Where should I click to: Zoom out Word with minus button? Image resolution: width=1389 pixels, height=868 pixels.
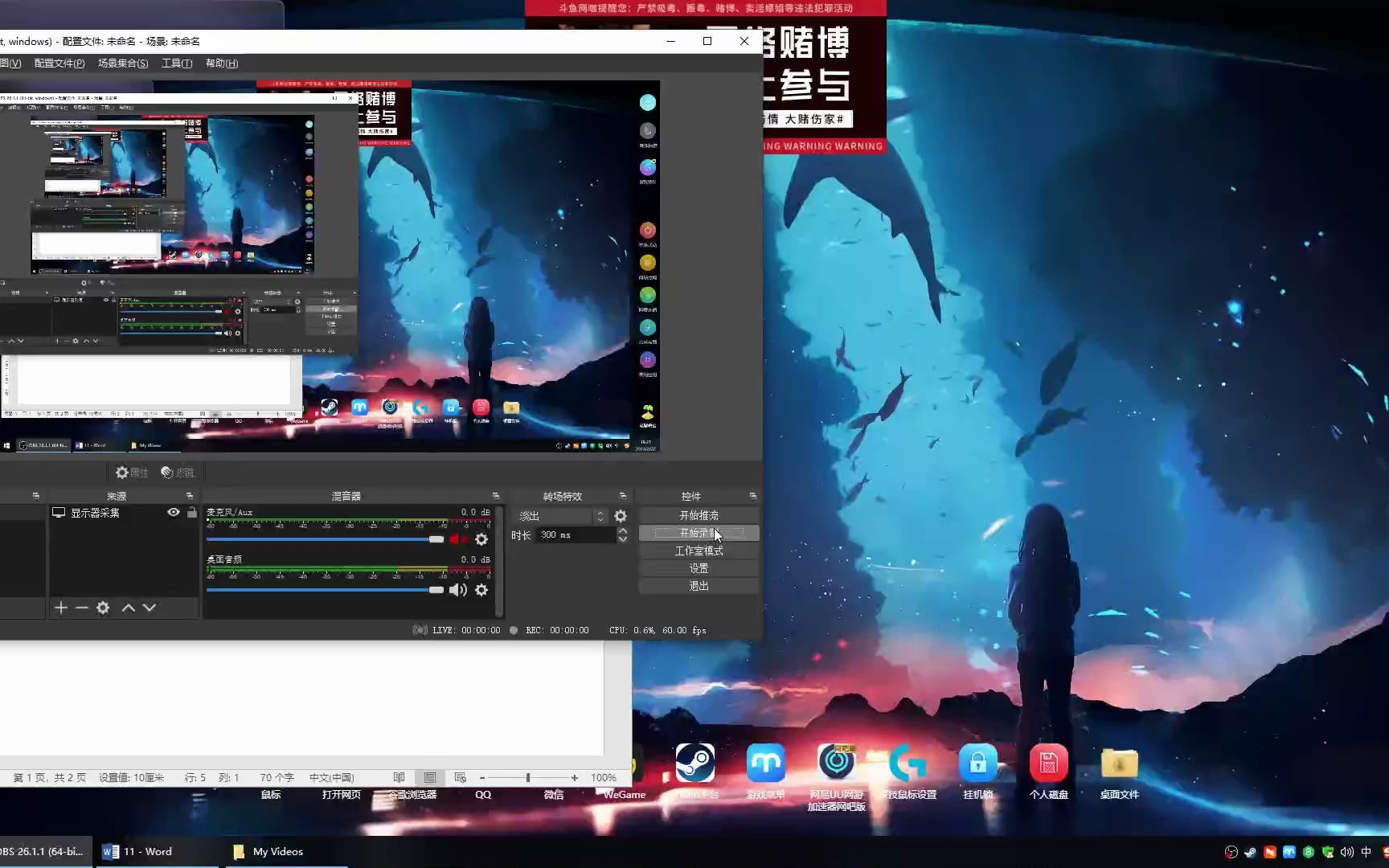482,777
